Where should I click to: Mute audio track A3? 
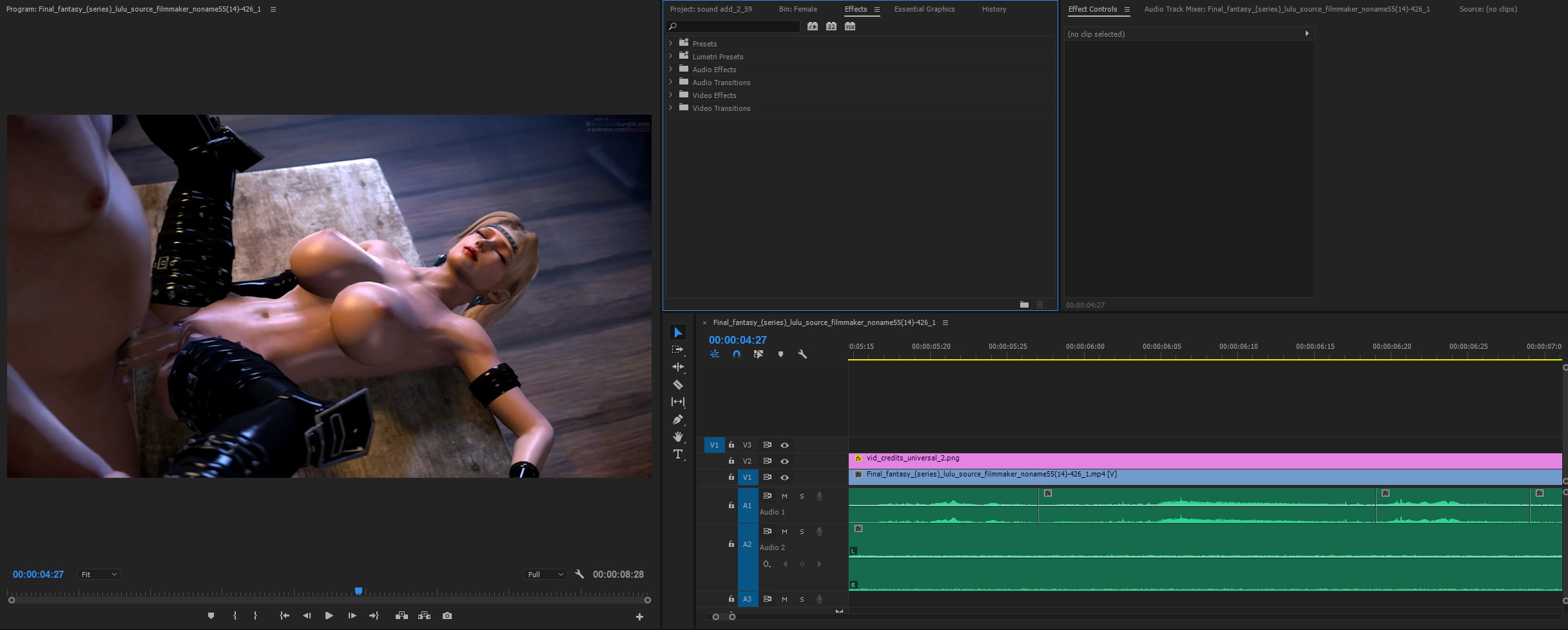[784, 599]
